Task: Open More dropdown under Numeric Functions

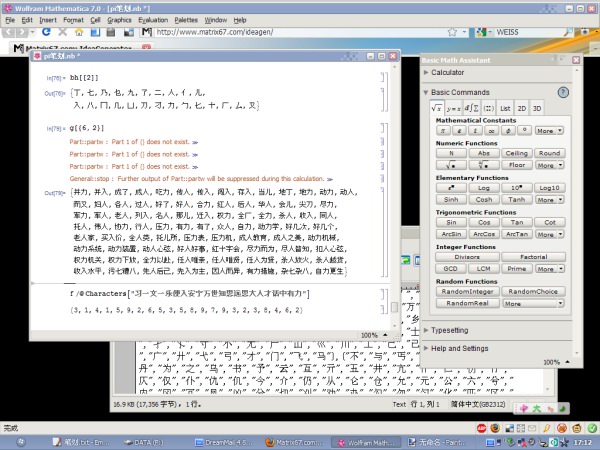Action: (x=549, y=165)
